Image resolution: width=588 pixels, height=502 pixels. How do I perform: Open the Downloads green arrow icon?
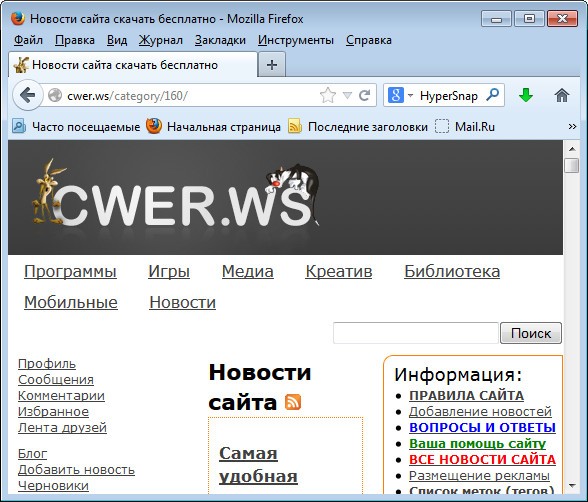point(526,95)
